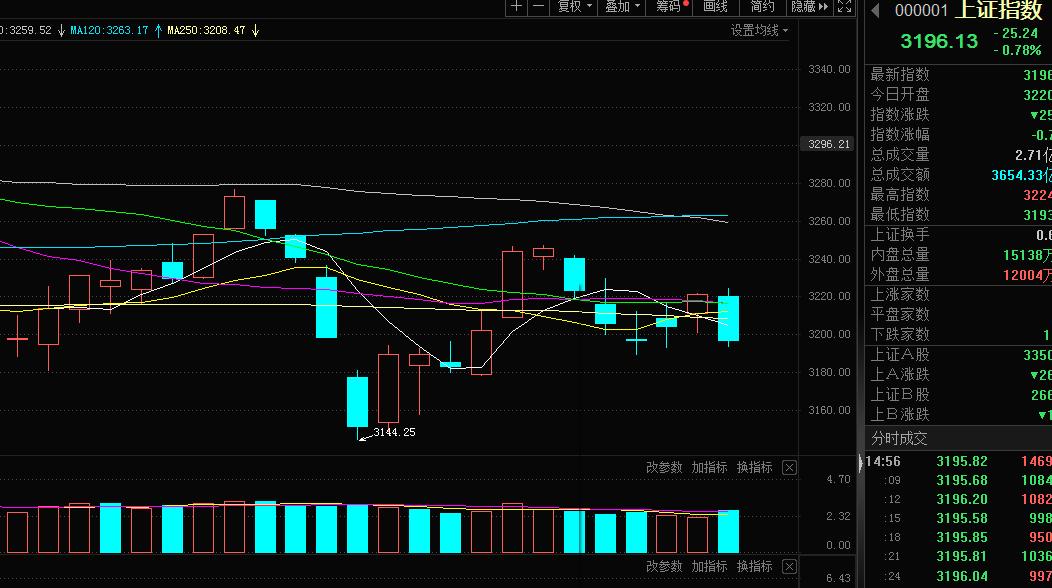The image size is (1052, 588).
Task: Open the 叠加 dropdown
Action: click(x=622, y=6)
